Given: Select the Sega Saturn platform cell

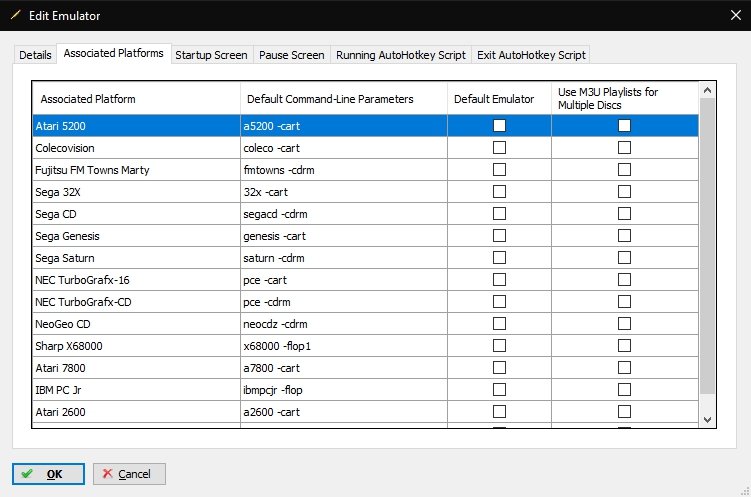Looking at the screenshot, I should [137, 258].
